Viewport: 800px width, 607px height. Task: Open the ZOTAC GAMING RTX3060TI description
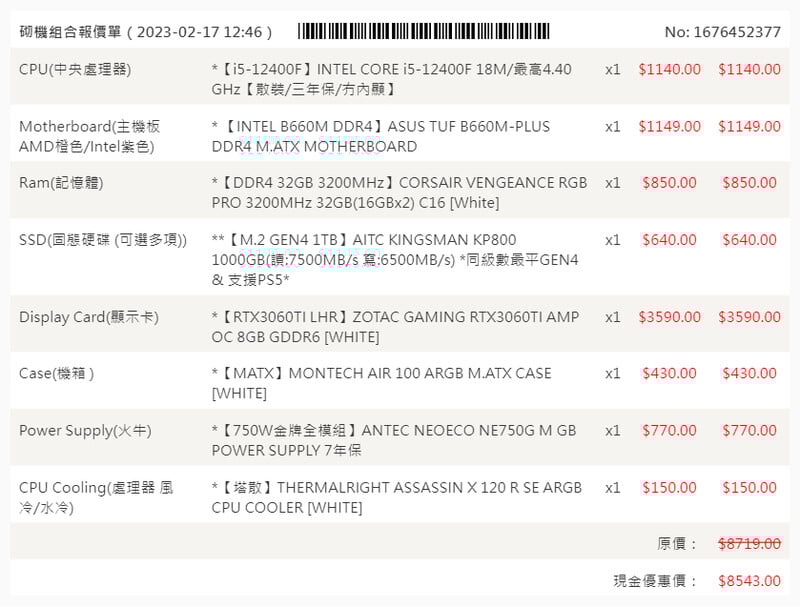(395, 326)
